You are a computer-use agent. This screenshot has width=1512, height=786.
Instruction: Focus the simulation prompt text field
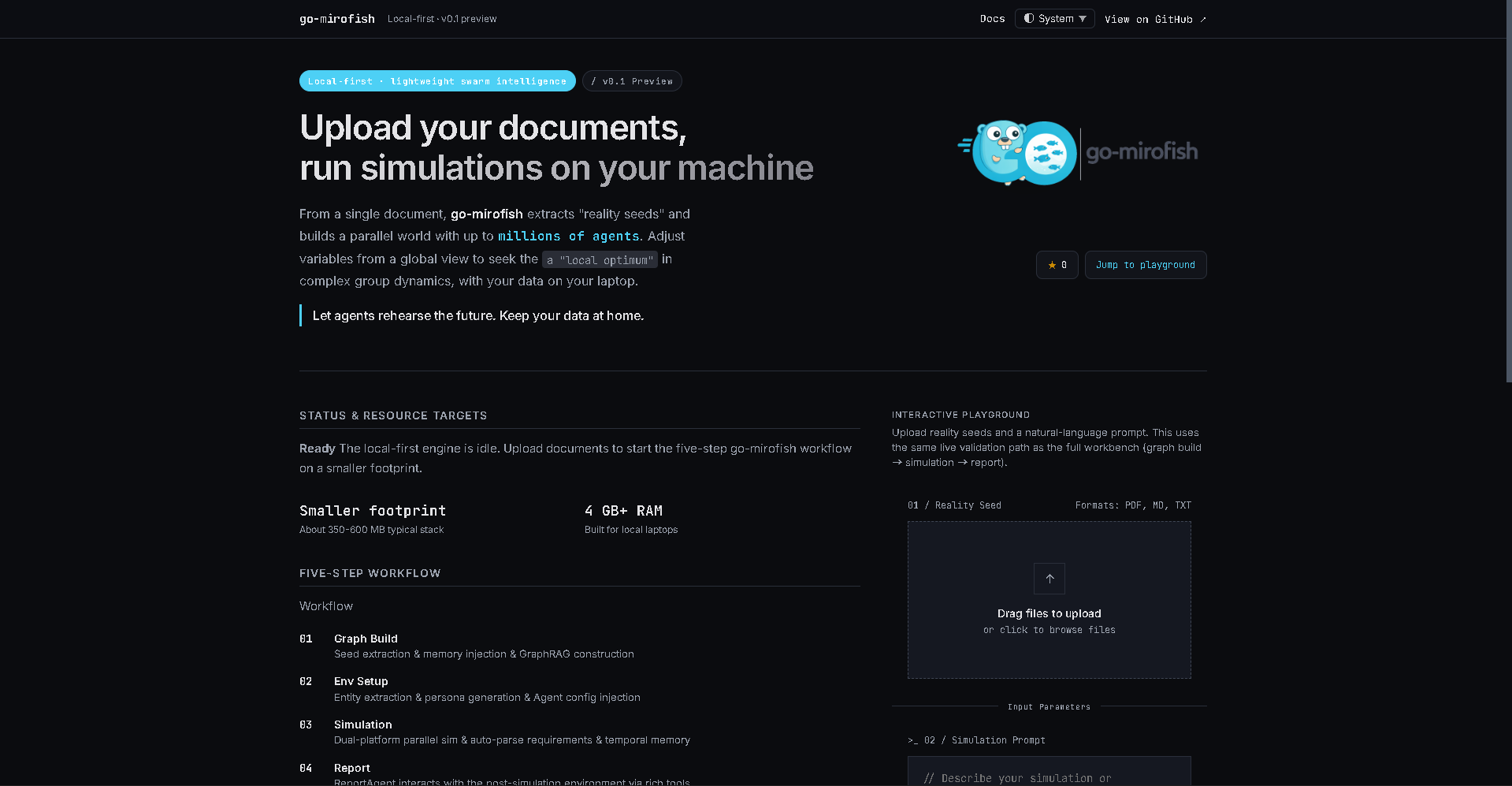[1049, 771]
